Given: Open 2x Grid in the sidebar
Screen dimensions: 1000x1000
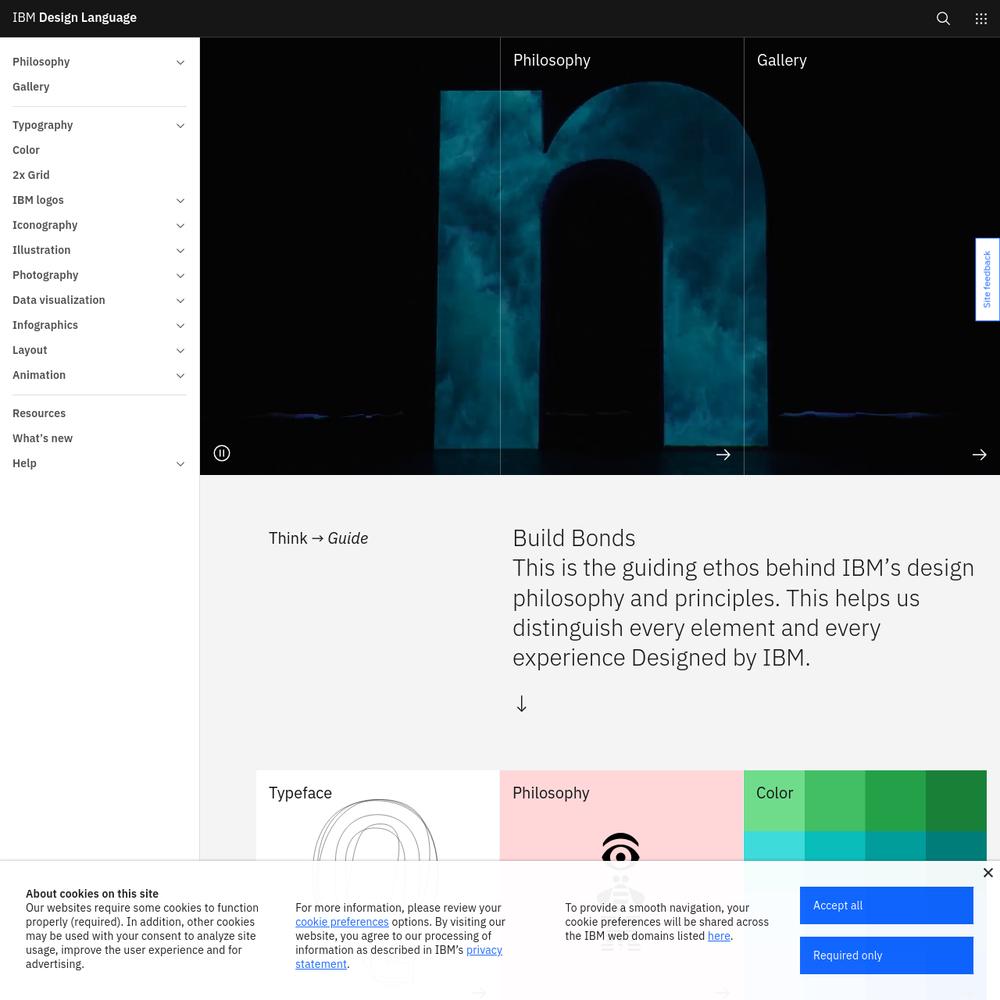Looking at the screenshot, I should (x=31, y=175).
